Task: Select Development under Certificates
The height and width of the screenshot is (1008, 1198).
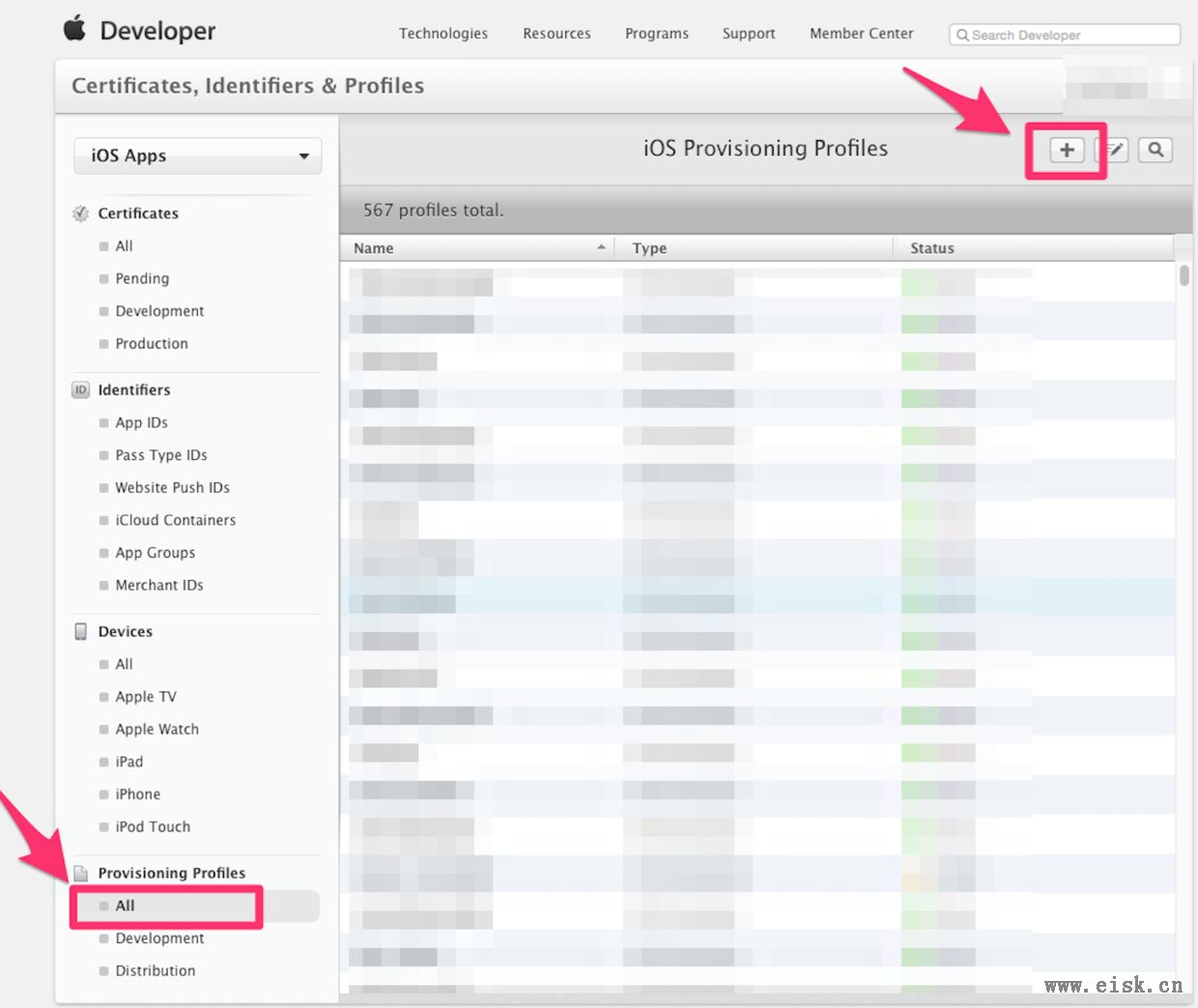Action: (159, 311)
